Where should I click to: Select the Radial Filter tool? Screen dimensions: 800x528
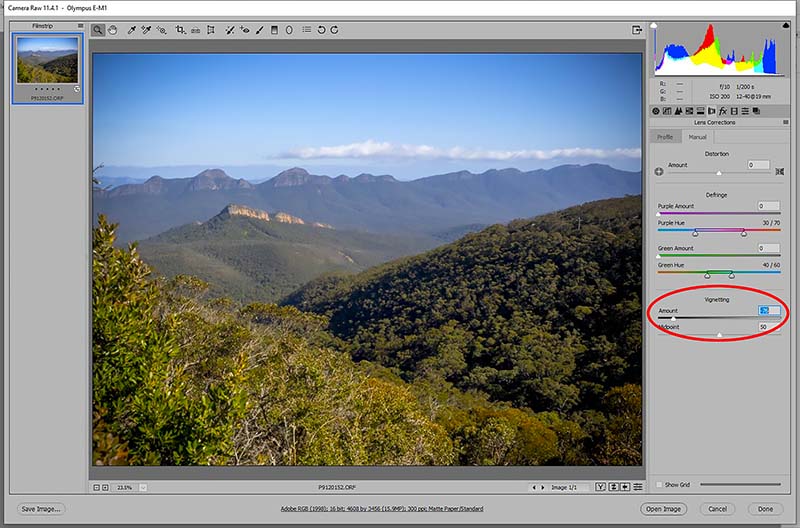[x=289, y=30]
